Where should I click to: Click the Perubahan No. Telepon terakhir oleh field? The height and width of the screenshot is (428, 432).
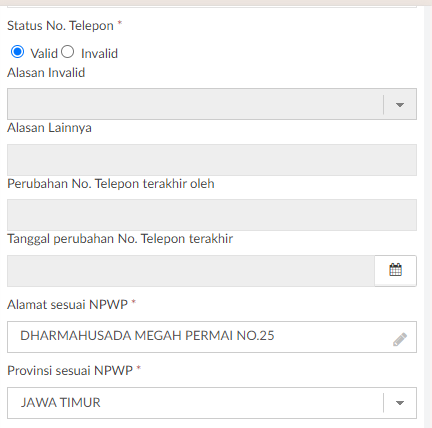[212, 215]
